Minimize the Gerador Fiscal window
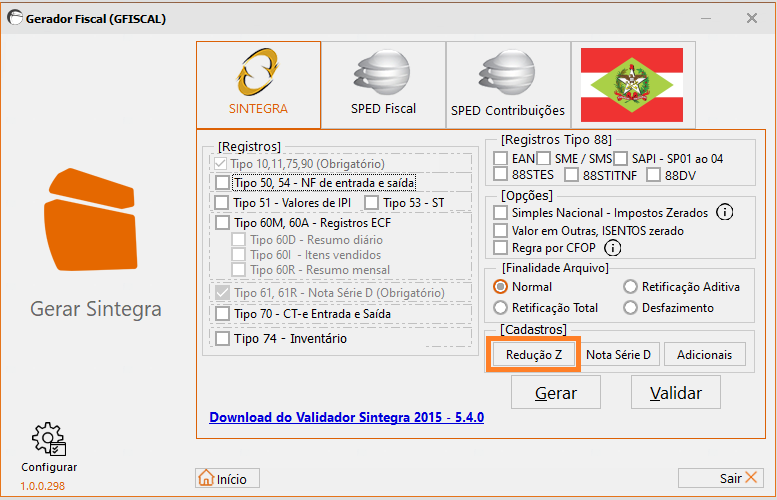 coord(706,19)
